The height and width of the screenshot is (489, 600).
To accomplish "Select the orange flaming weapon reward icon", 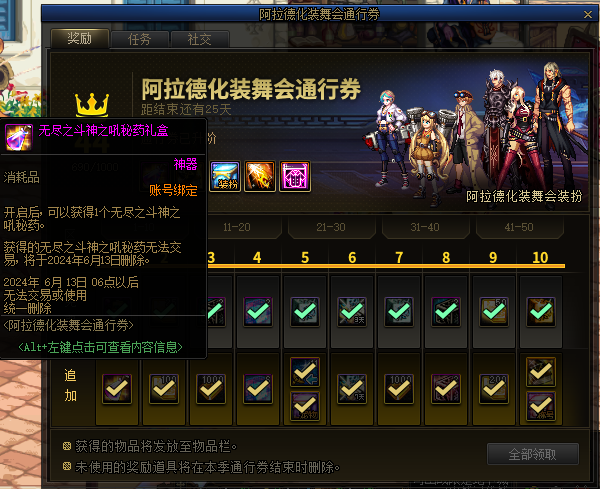I will click(260, 176).
